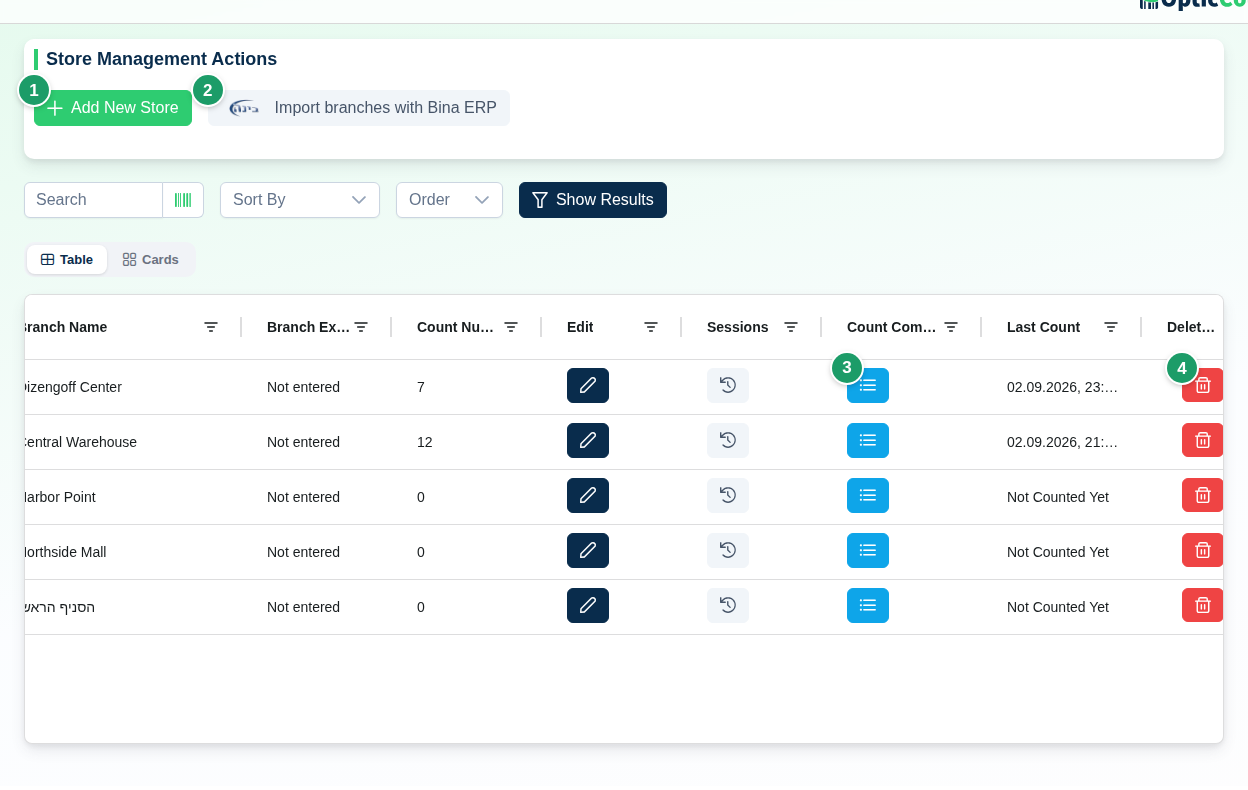The image size is (1248, 790).
Task: Delete the Northside Mall branch
Action: pyautogui.click(x=1202, y=550)
